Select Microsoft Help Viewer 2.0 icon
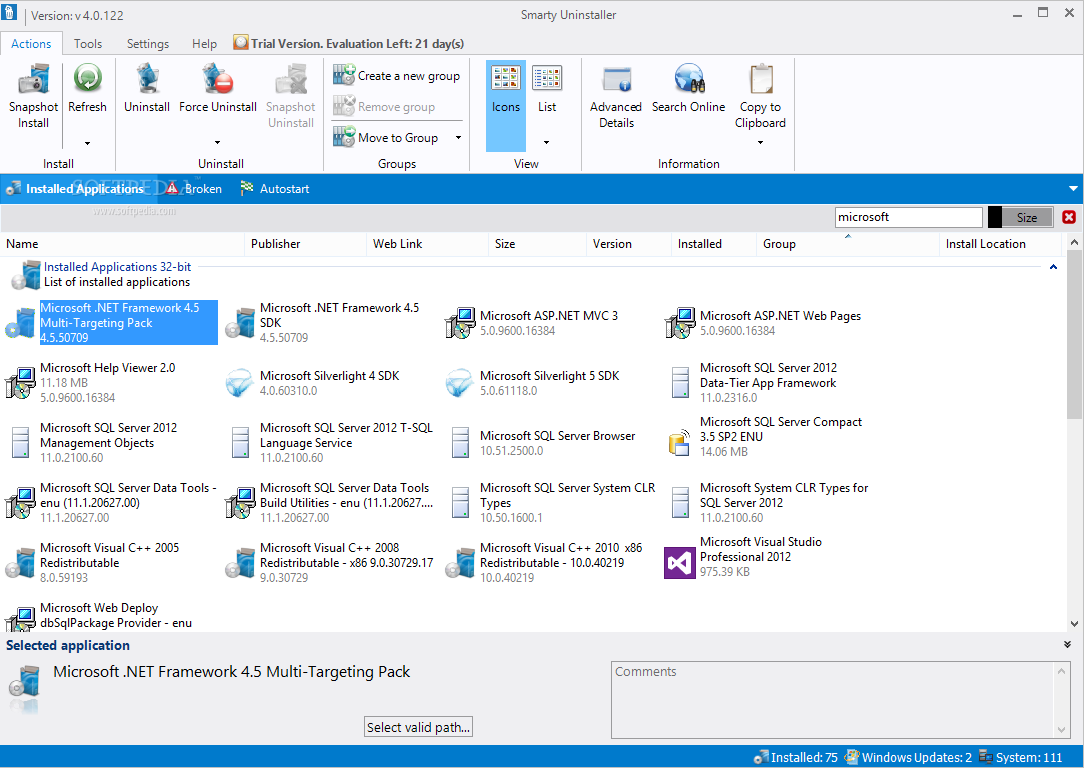 tap(20, 383)
